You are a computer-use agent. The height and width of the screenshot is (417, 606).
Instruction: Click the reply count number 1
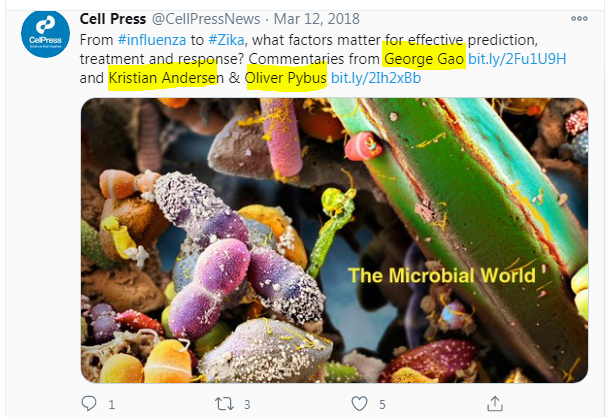(111, 404)
